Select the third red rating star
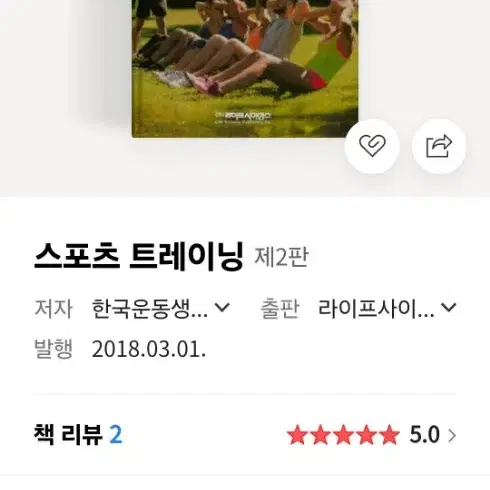The image size is (490, 490). pyautogui.click(x=343, y=435)
